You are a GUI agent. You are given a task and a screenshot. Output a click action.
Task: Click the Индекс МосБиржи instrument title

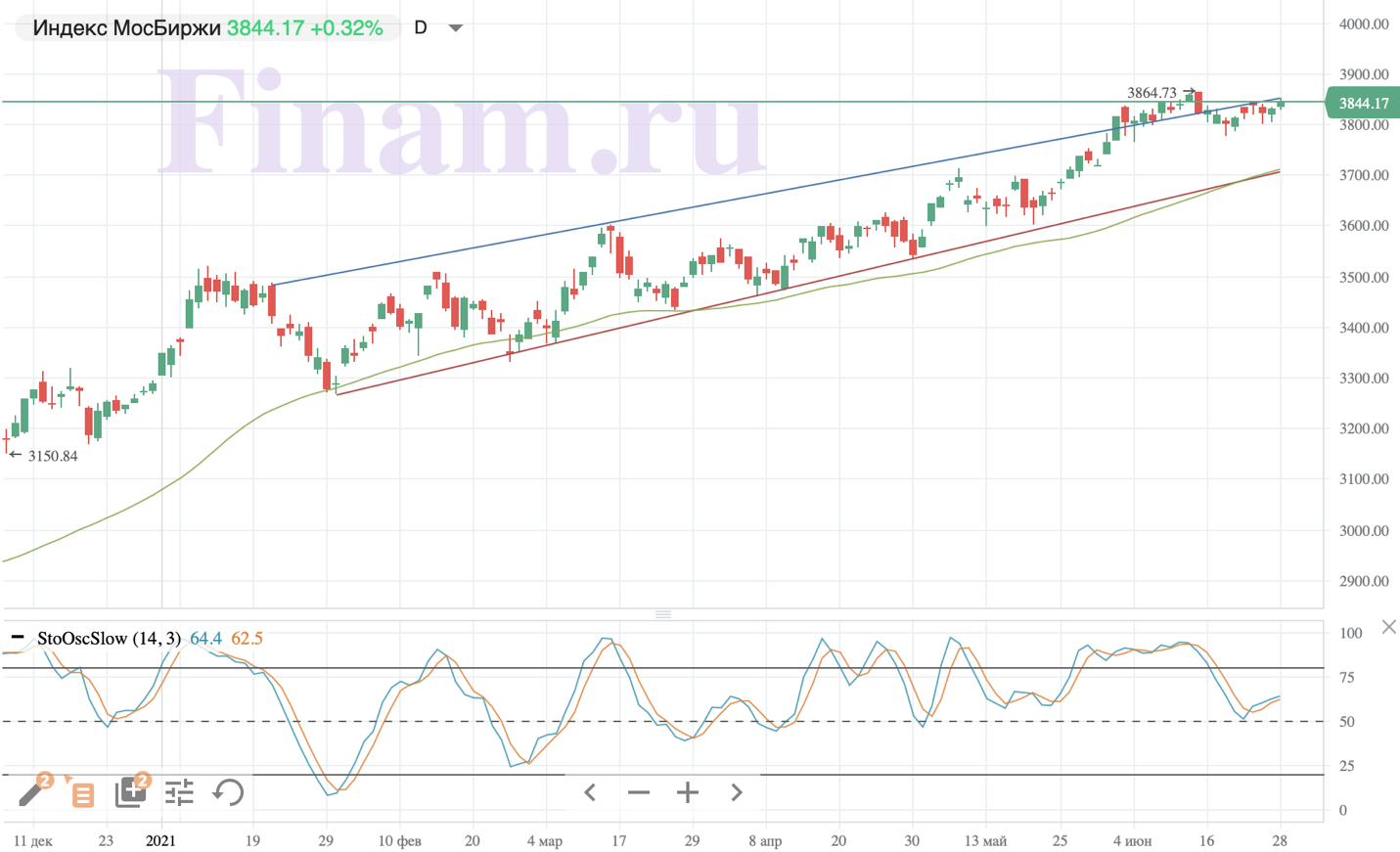[x=126, y=27]
